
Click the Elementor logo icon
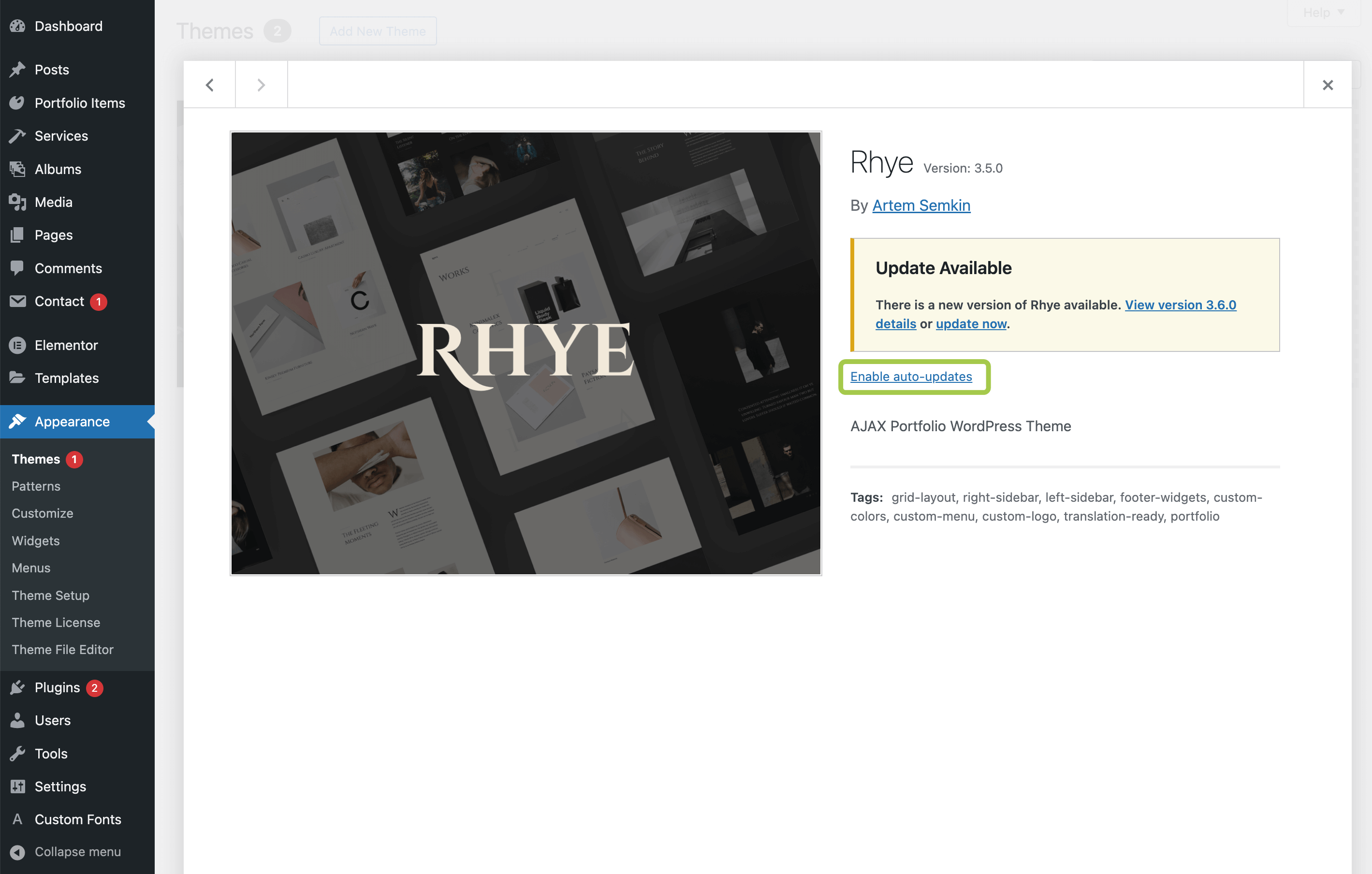(18, 345)
